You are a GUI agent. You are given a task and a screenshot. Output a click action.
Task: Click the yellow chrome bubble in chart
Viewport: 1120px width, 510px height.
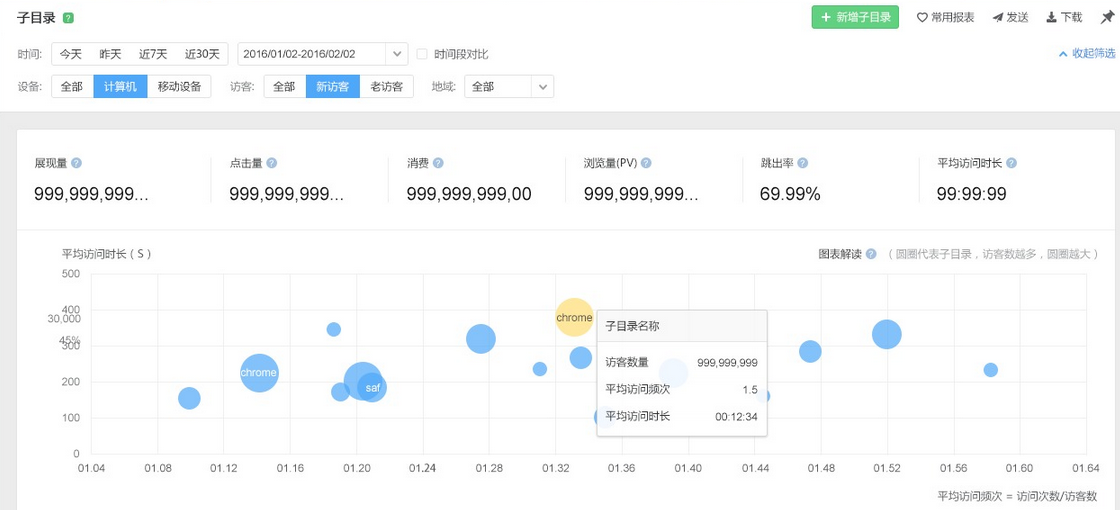[574, 318]
